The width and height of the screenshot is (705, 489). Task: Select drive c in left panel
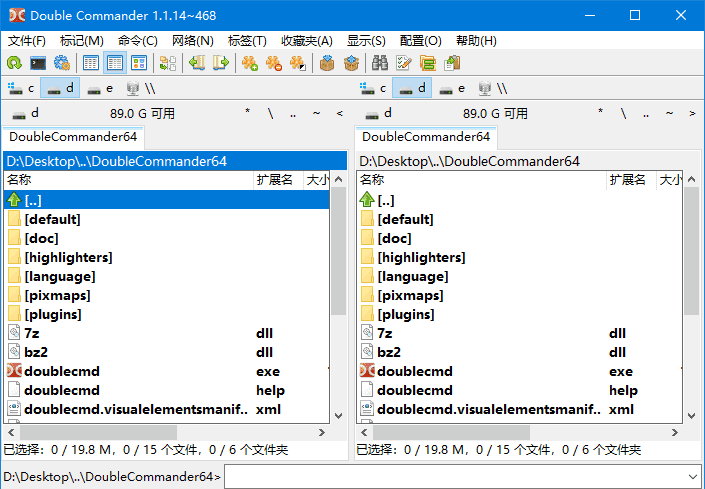(x=21, y=88)
